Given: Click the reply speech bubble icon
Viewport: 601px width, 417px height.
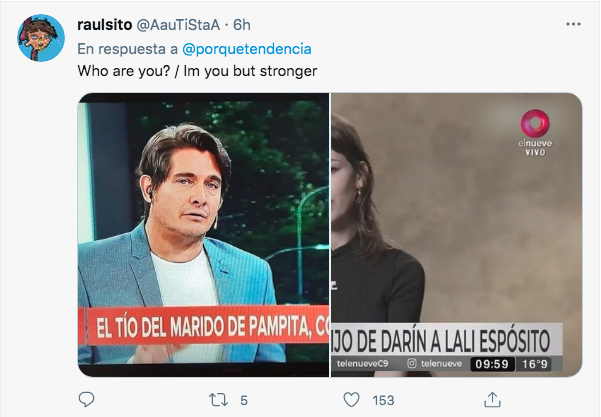Looking at the screenshot, I should 86,400.
